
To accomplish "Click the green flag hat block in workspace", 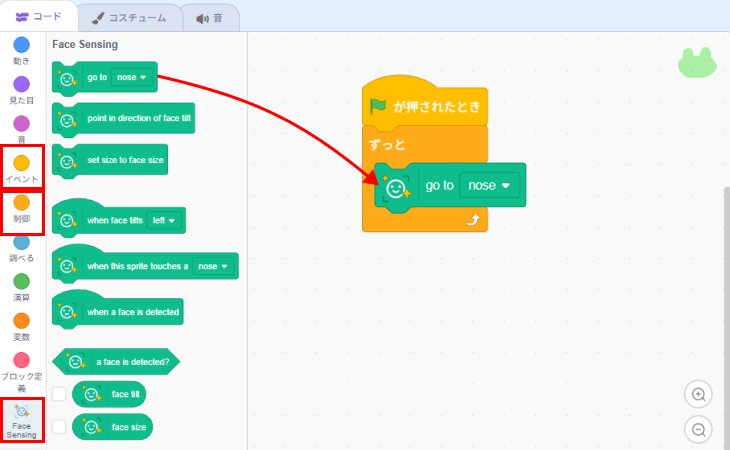I will click(x=425, y=106).
